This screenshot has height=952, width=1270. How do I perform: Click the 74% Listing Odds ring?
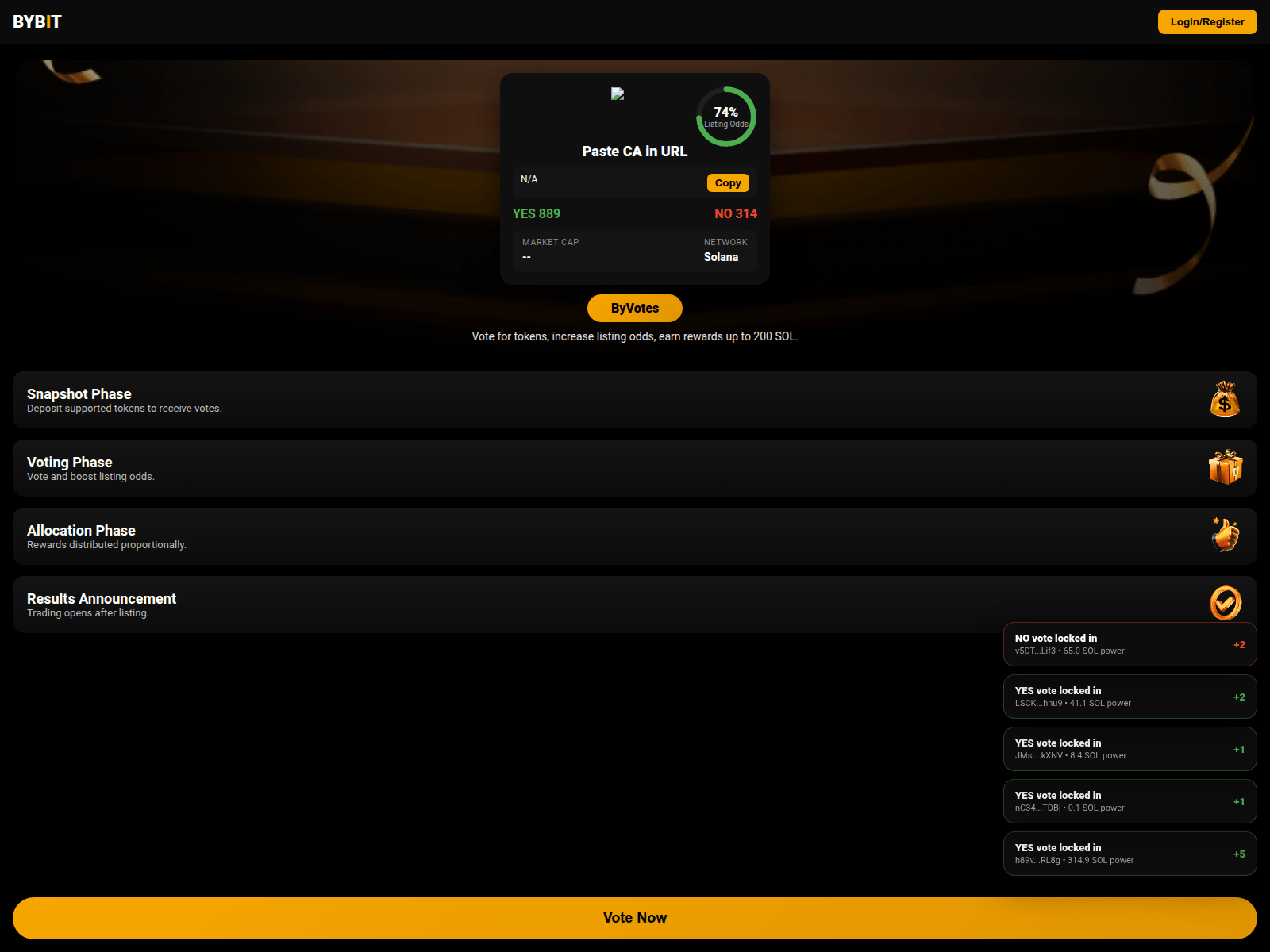point(726,117)
